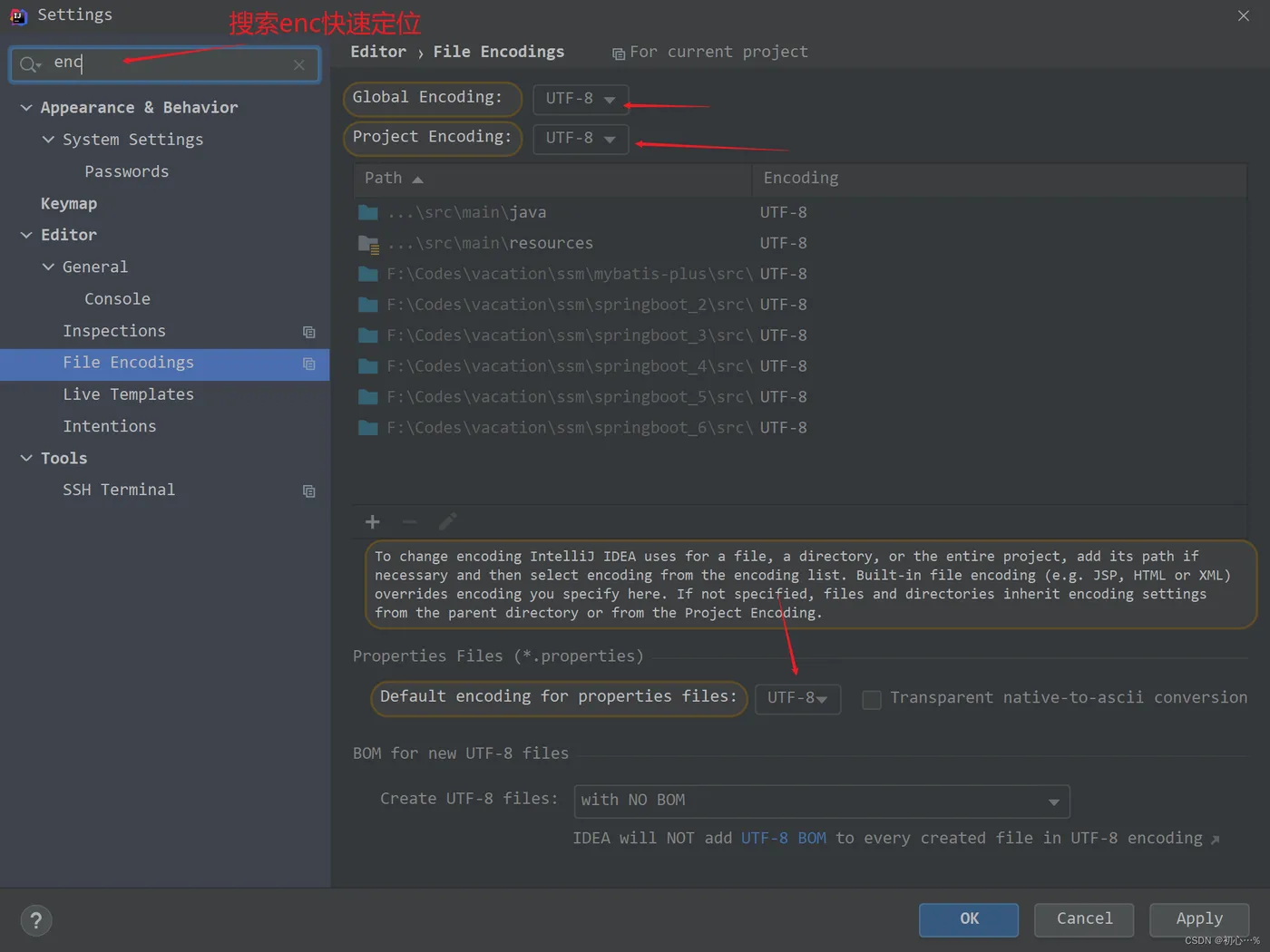Enable Transparent native-to-ascii conversion checkbox
Image resolution: width=1270 pixels, height=952 pixels.
pyautogui.click(x=872, y=699)
